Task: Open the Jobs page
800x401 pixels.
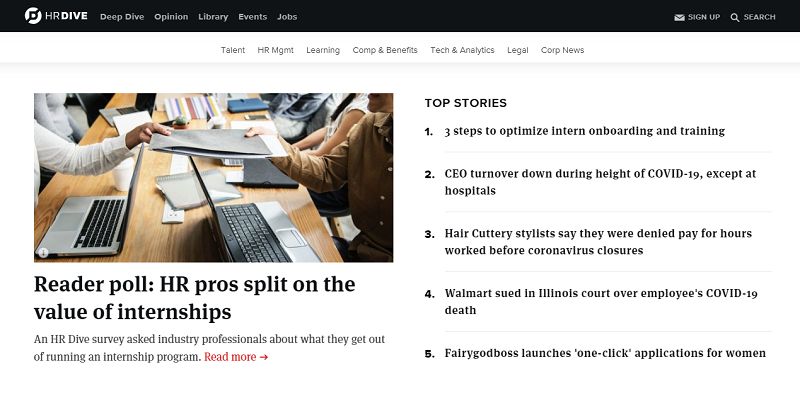Action: pyautogui.click(x=287, y=17)
